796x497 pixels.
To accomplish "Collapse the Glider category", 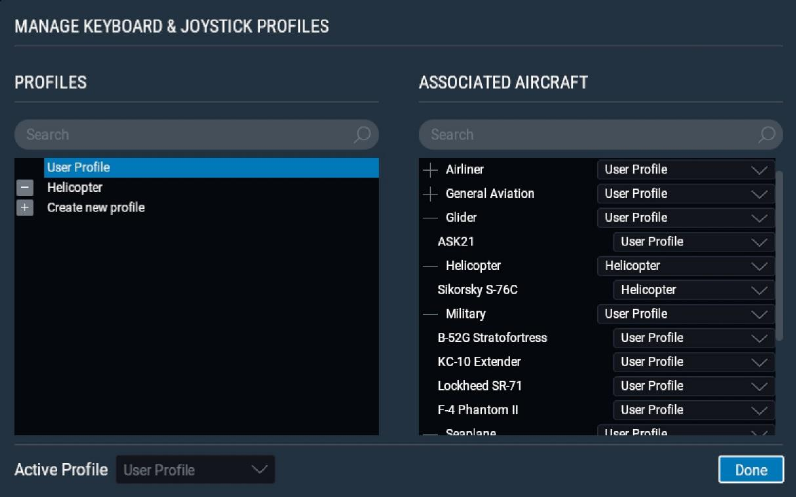I will tap(431, 218).
